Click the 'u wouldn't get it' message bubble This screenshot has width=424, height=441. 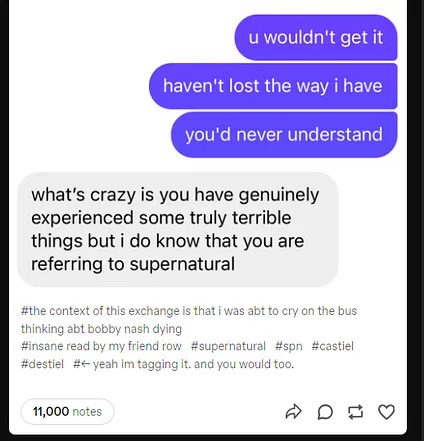[x=316, y=37]
